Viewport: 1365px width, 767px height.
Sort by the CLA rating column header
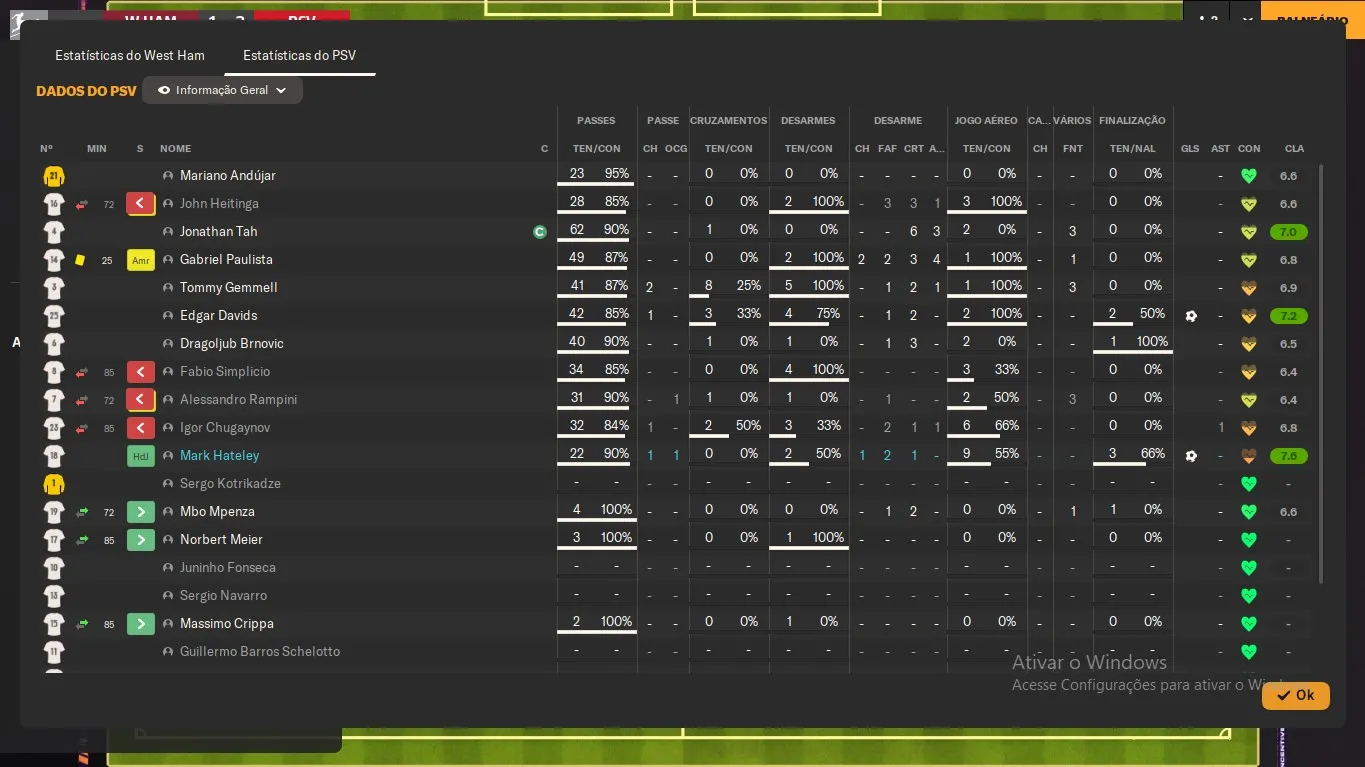(x=1294, y=149)
